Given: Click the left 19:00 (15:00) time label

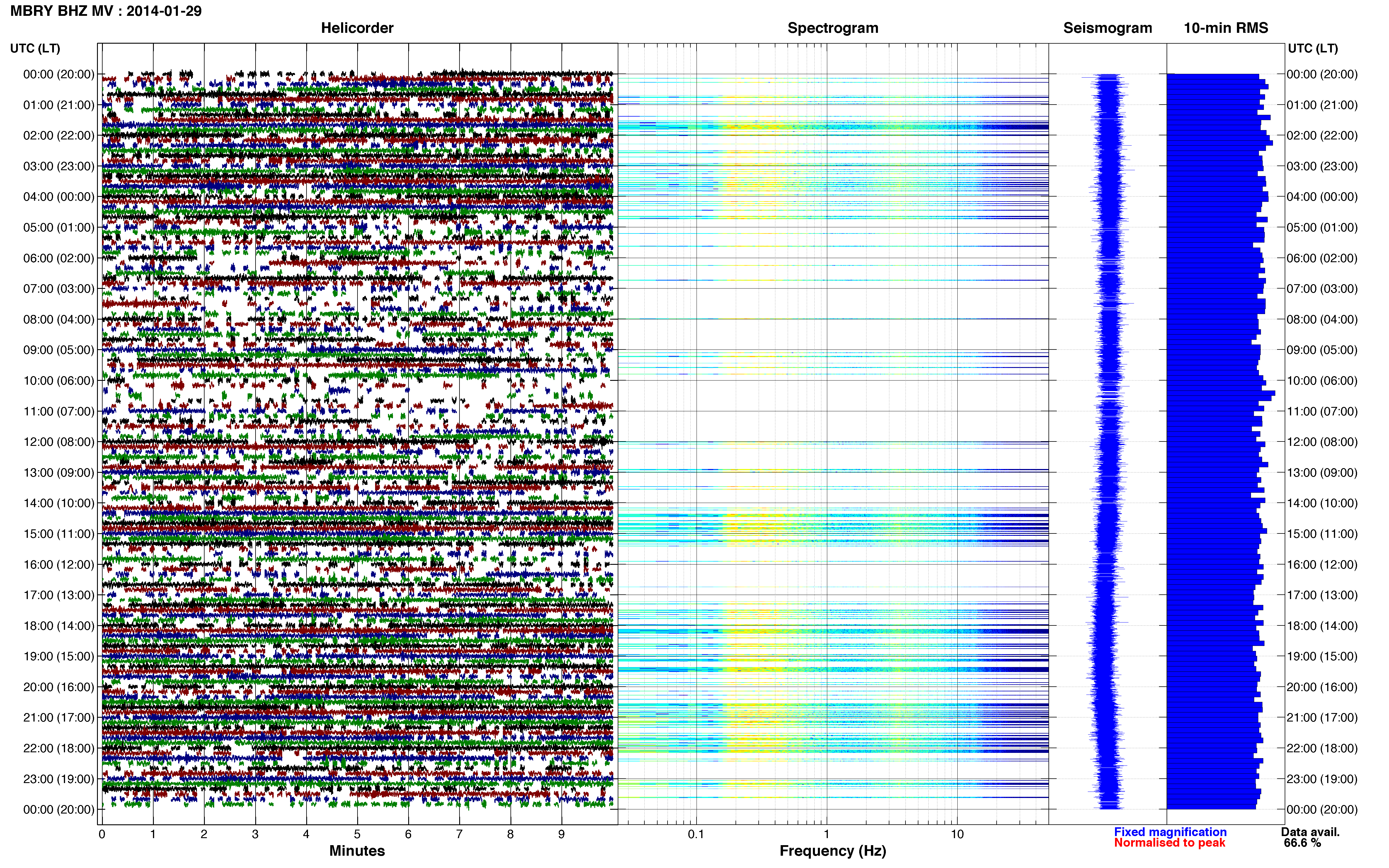Looking at the screenshot, I should tap(59, 656).
